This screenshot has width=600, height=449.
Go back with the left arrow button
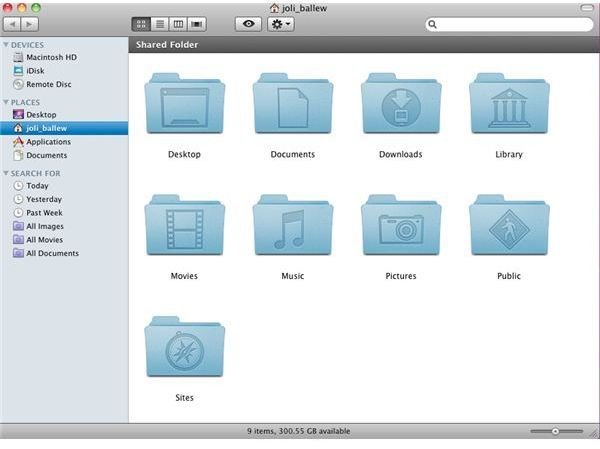12,24
